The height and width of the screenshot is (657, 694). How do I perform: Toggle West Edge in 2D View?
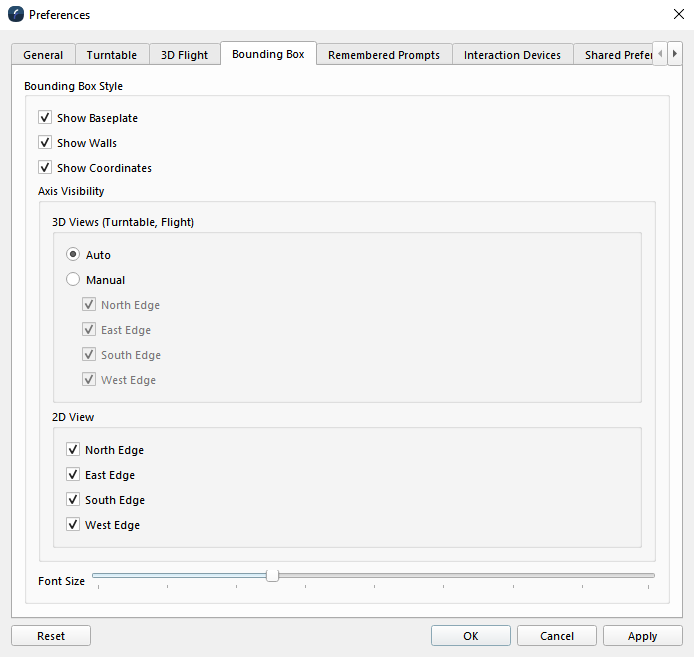pyautogui.click(x=73, y=525)
